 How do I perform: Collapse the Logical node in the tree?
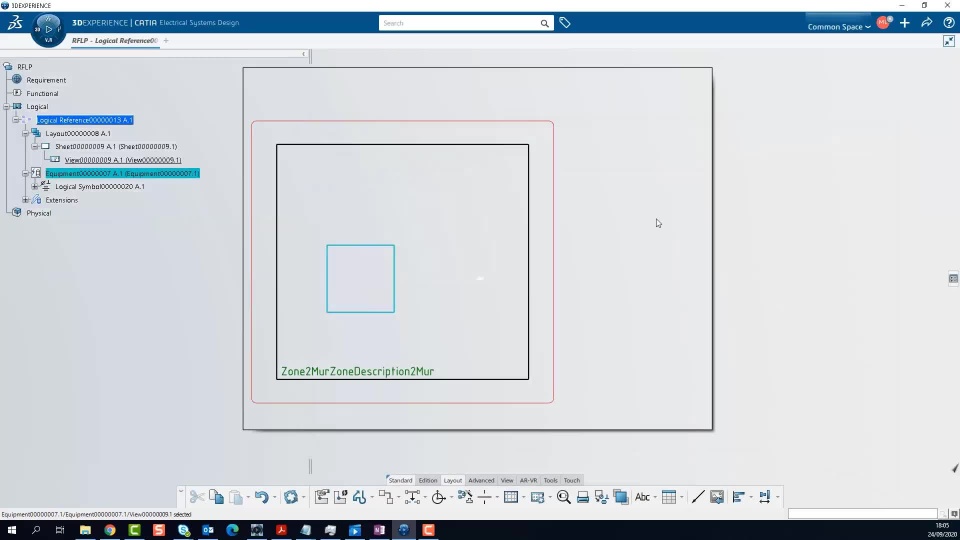tap(7, 107)
